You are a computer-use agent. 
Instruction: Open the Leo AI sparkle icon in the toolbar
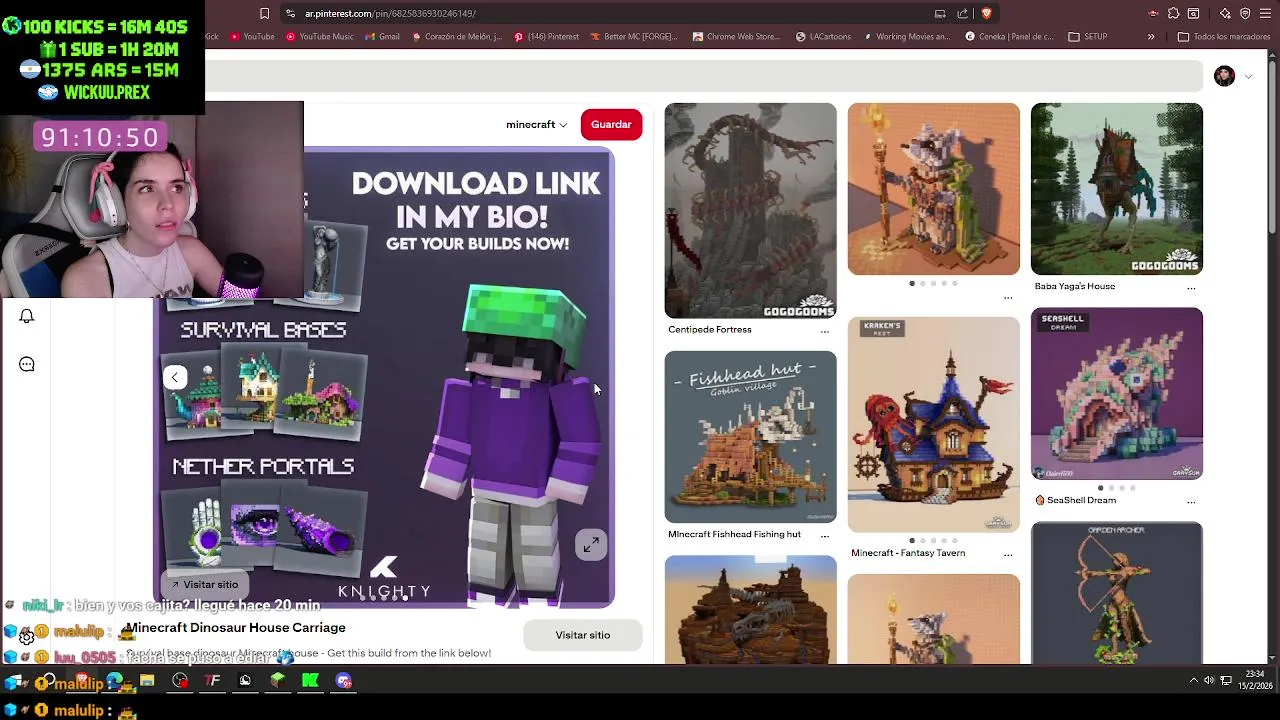[x=1225, y=13]
